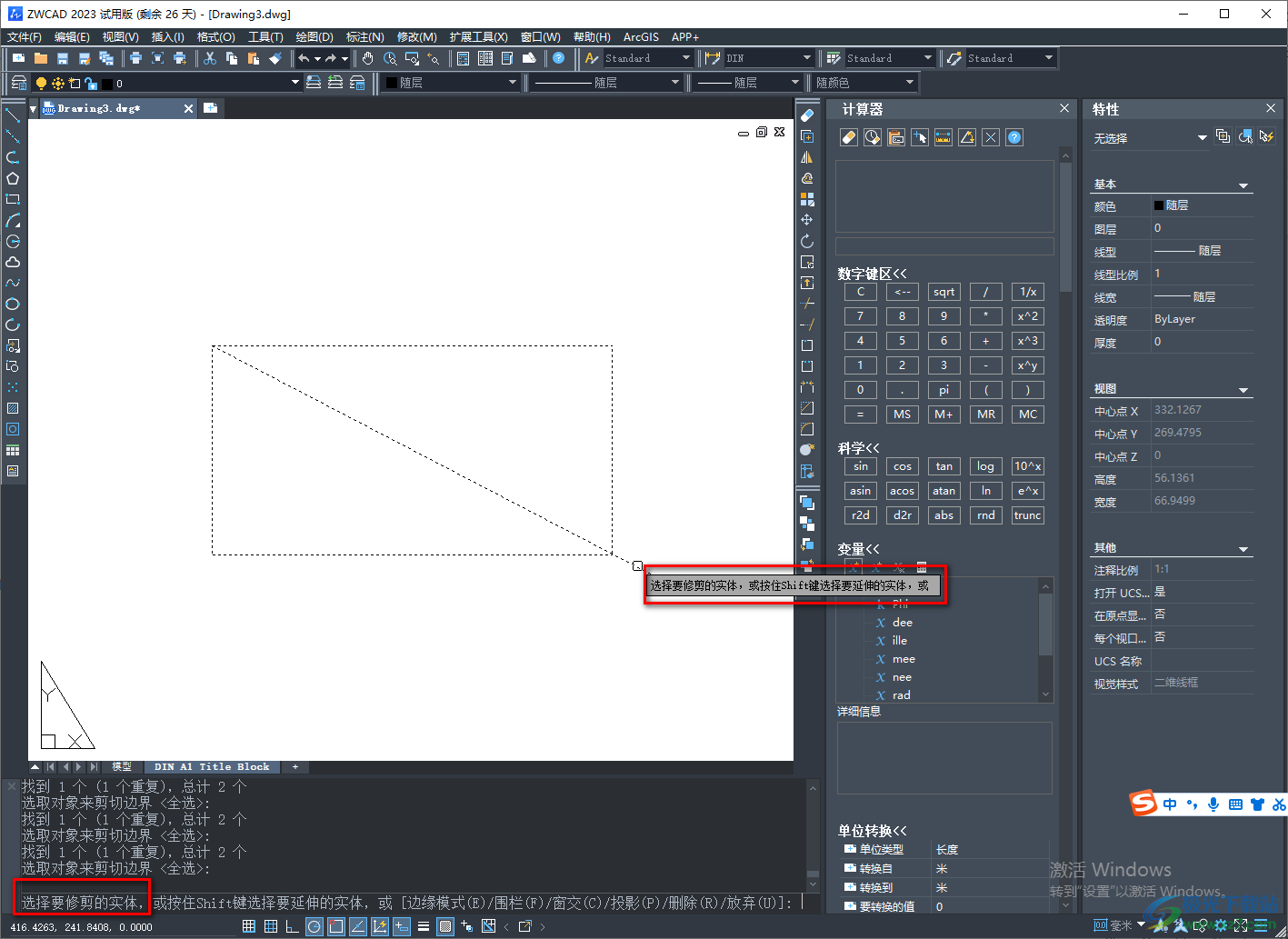The width and height of the screenshot is (1288, 939).
Task: Select the Line tool in the draw toolbar
Action: point(13,115)
